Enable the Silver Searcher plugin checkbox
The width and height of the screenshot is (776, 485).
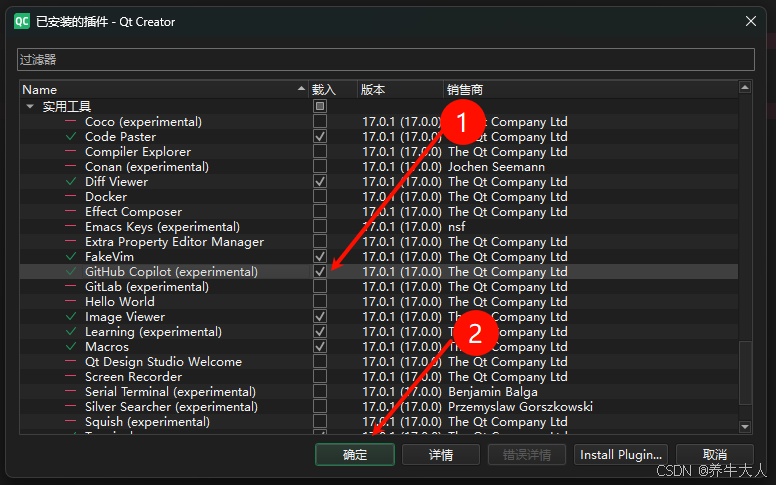(320, 407)
